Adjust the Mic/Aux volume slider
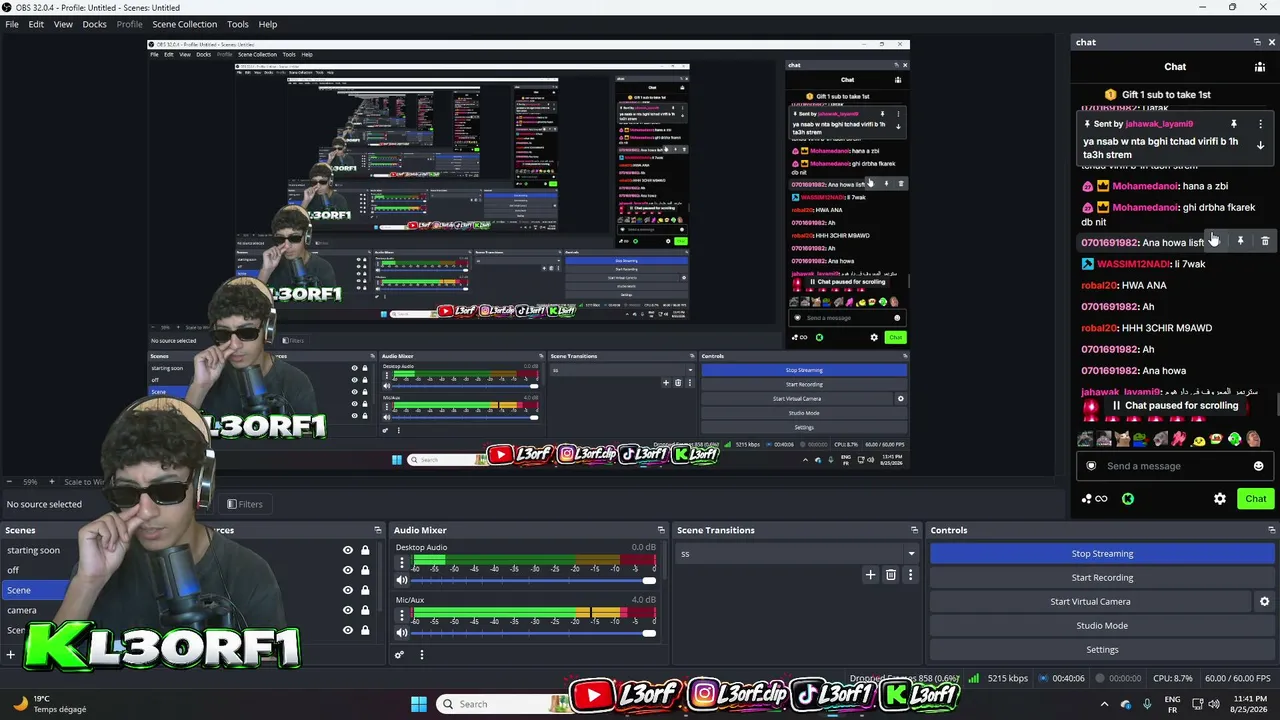Viewport: 1280px width, 720px height. coord(533,632)
